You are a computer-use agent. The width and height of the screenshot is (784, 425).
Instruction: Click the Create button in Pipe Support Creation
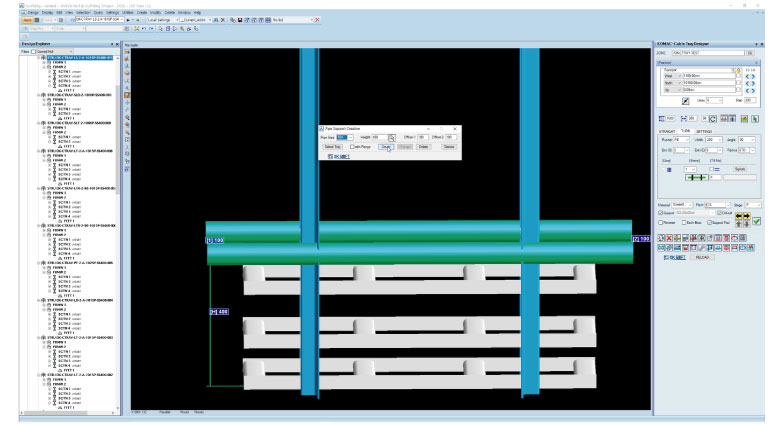(x=386, y=147)
